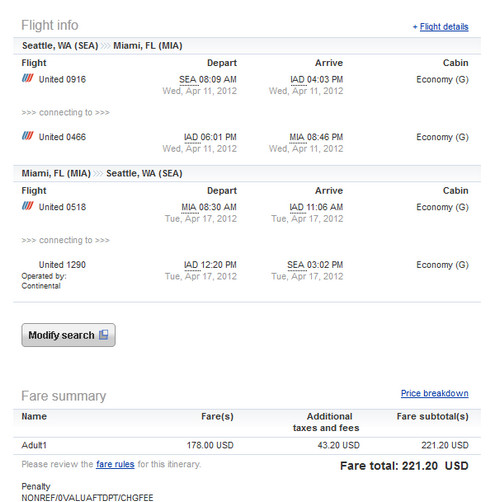Viewport: 500px width, 502px height.
Task: Click the popup icon on Modify search
Action: click(104, 334)
